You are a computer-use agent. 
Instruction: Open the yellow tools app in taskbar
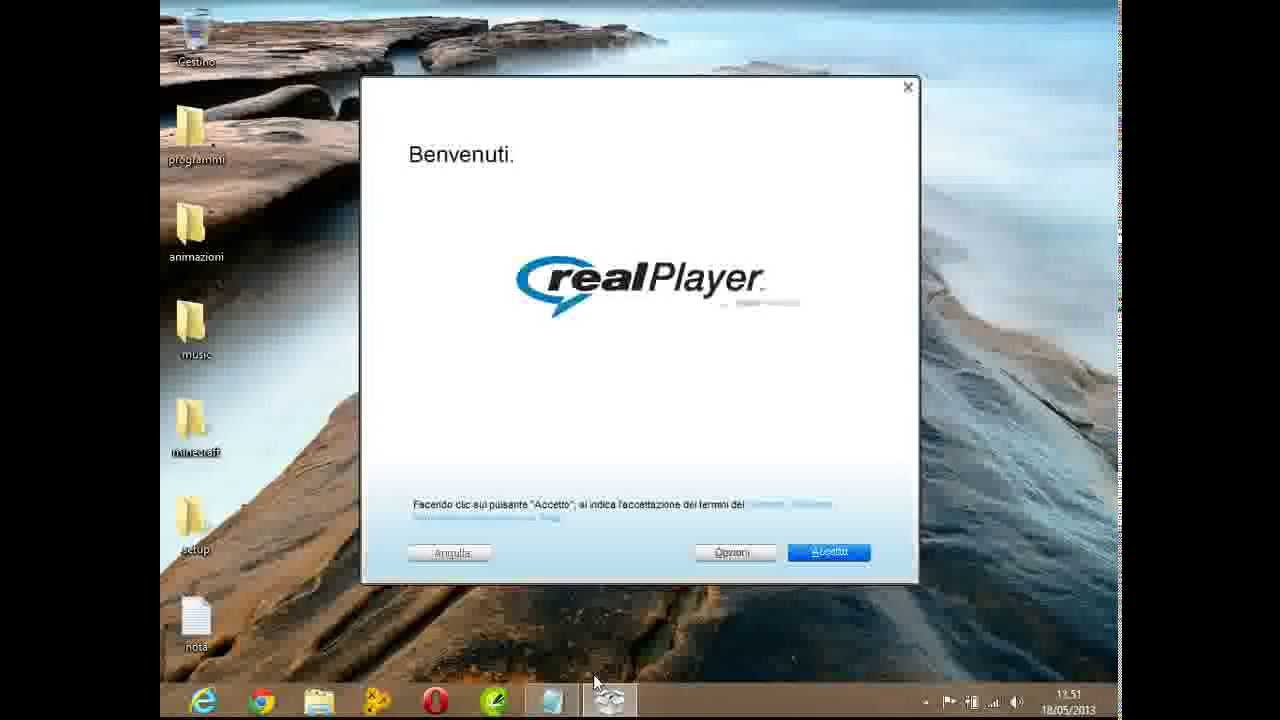point(377,702)
